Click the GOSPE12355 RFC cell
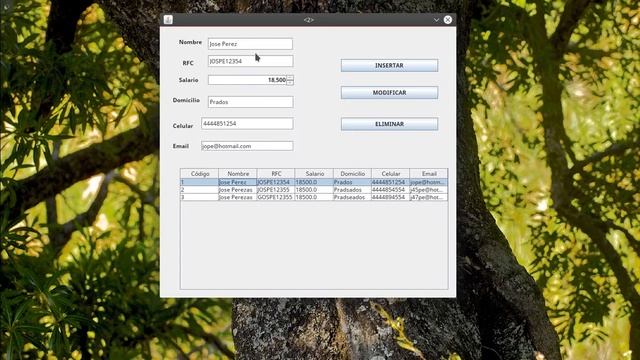This screenshot has width=640, height=360. (x=276, y=197)
